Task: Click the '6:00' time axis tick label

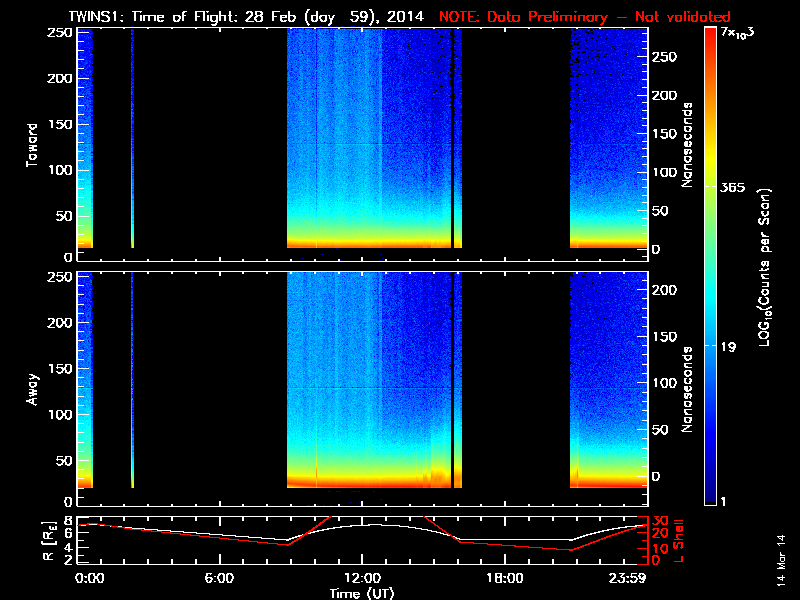Action: 218,577
